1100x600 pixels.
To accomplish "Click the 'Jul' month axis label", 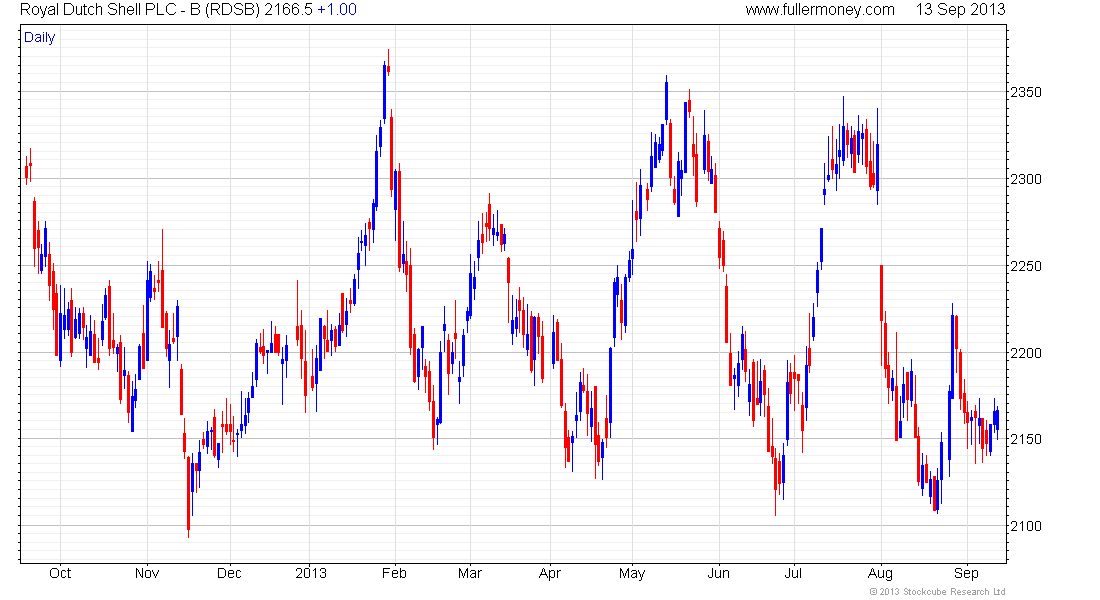I will [793, 573].
